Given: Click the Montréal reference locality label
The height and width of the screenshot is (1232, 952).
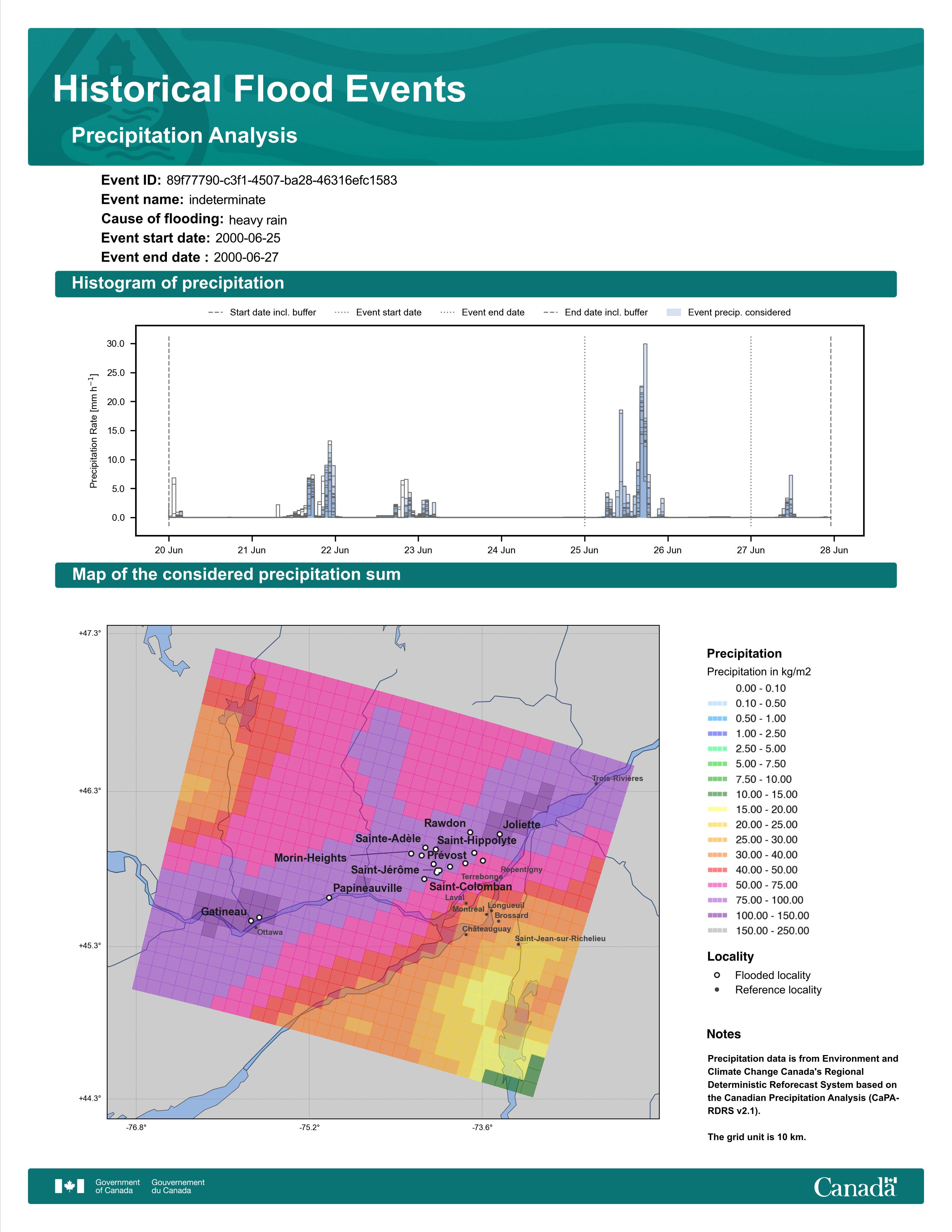Looking at the screenshot, I should [x=468, y=909].
